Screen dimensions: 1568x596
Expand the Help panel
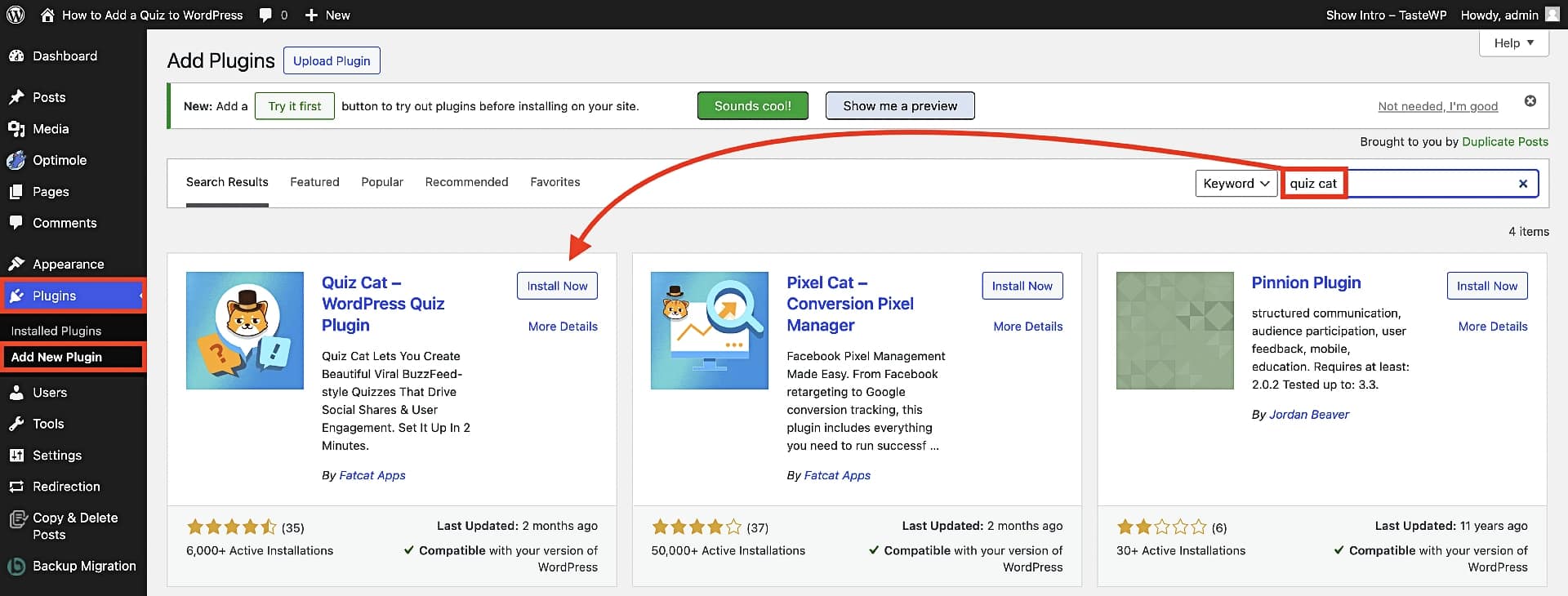(1514, 43)
